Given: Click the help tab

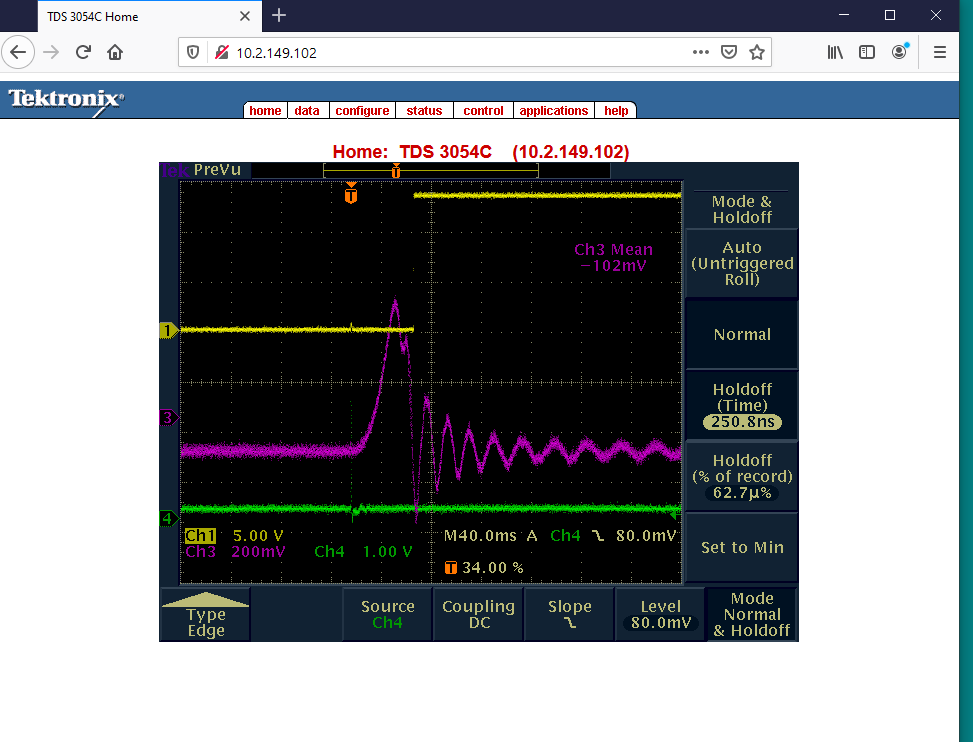Looking at the screenshot, I should click(x=616, y=111).
